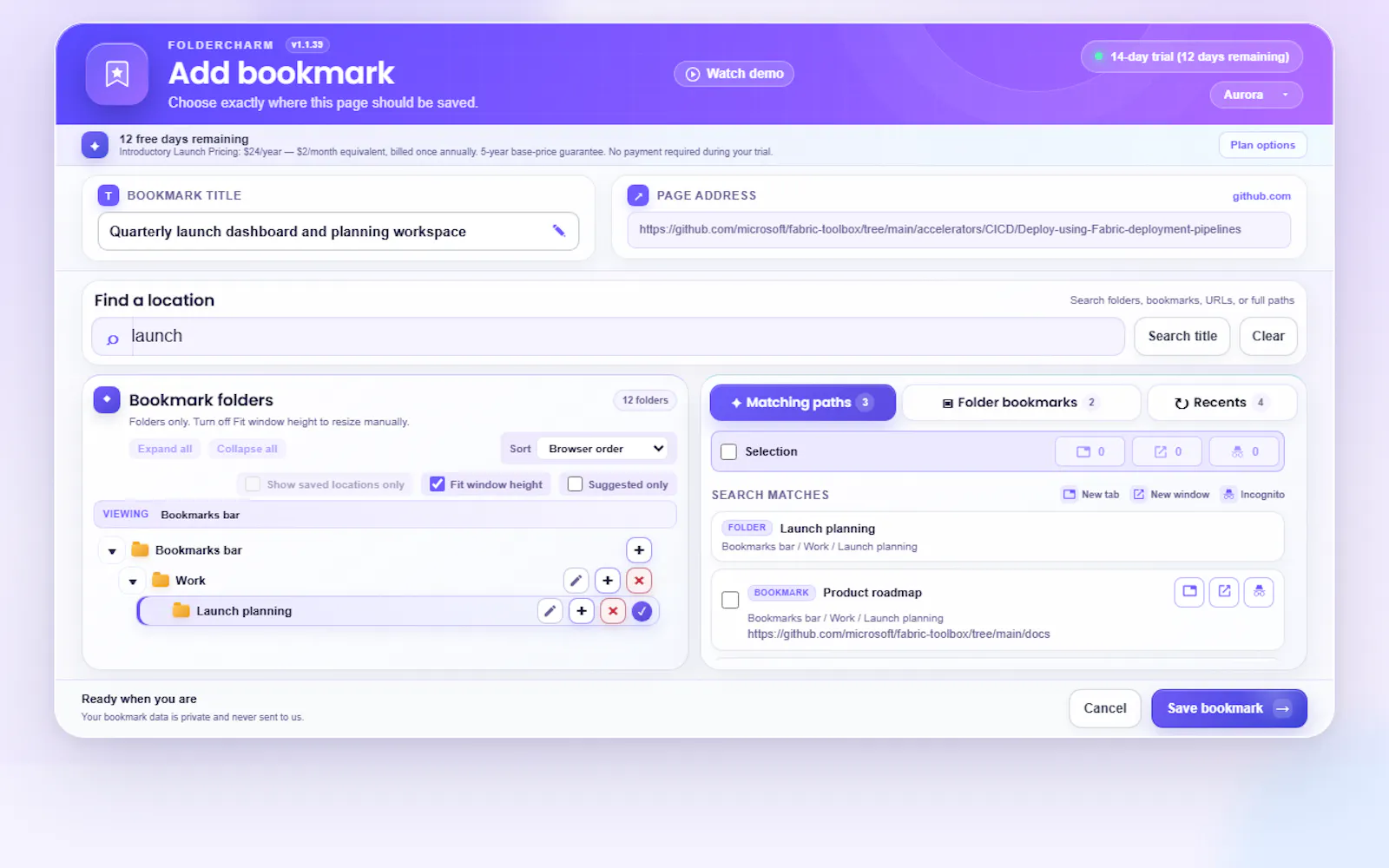Select the Matching paths tab
Viewport: 1389px width, 868px height.
(x=802, y=403)
